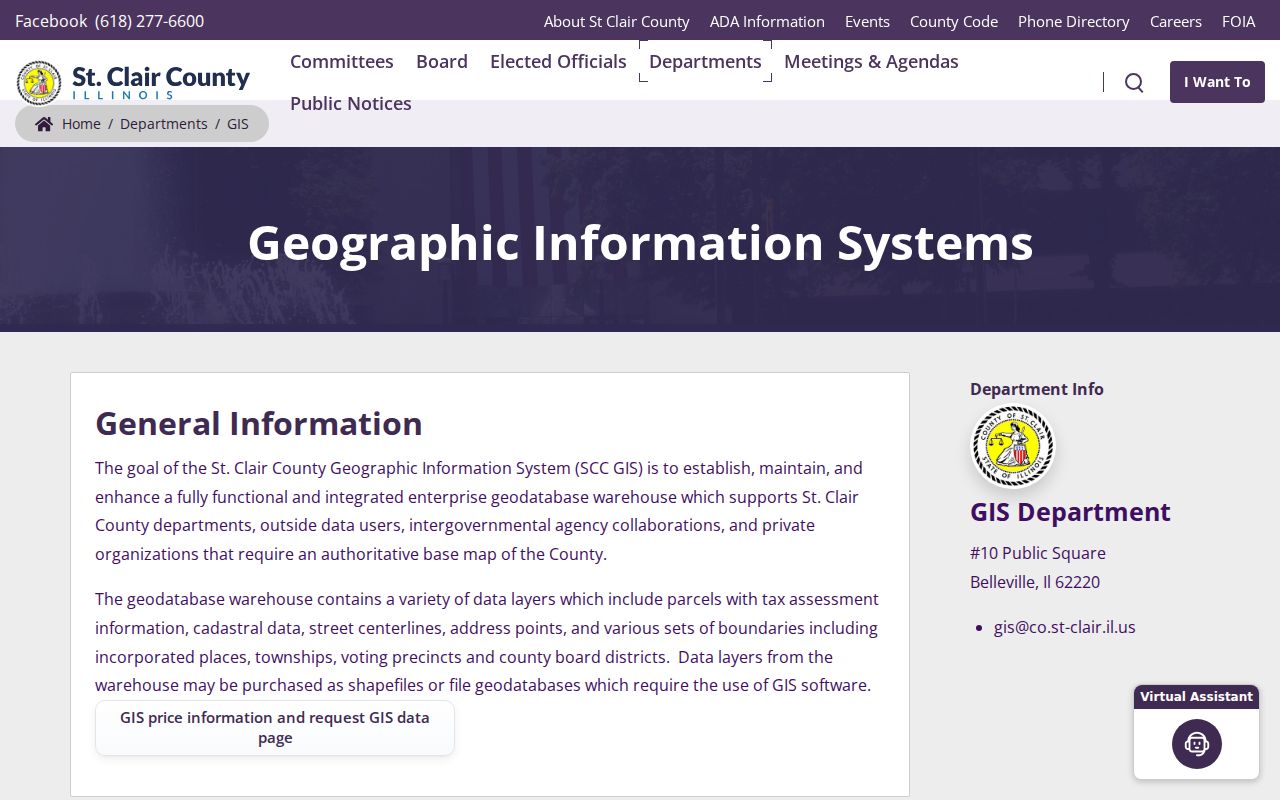1280x800 pixels.
Task: Open the Elected Officials menu
Action: pos(558,61)
